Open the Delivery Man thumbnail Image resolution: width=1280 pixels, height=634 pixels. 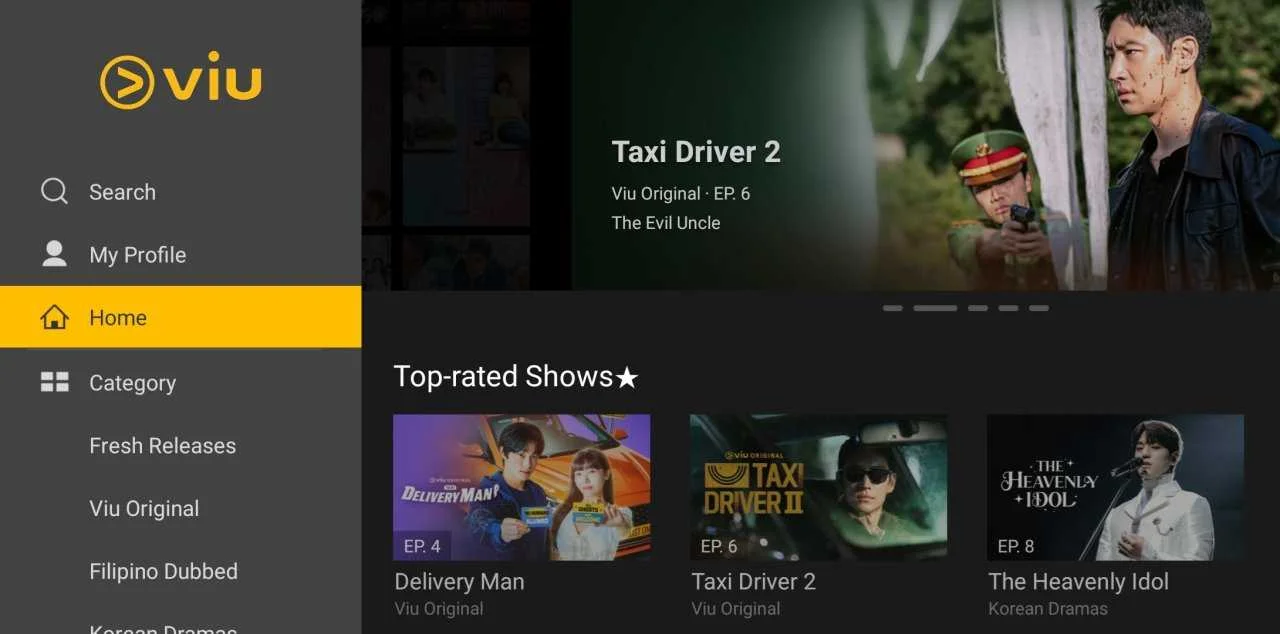(x=522, y=487)
